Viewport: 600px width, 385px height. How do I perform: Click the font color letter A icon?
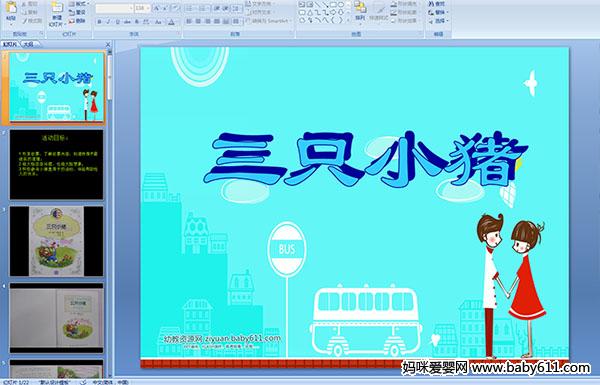coord(171,22)
